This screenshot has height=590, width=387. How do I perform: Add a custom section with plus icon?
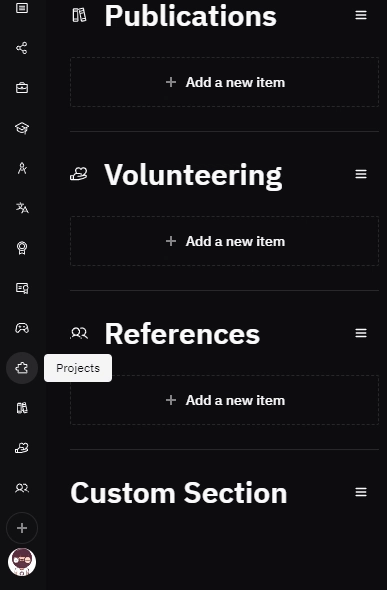point(22,528)
